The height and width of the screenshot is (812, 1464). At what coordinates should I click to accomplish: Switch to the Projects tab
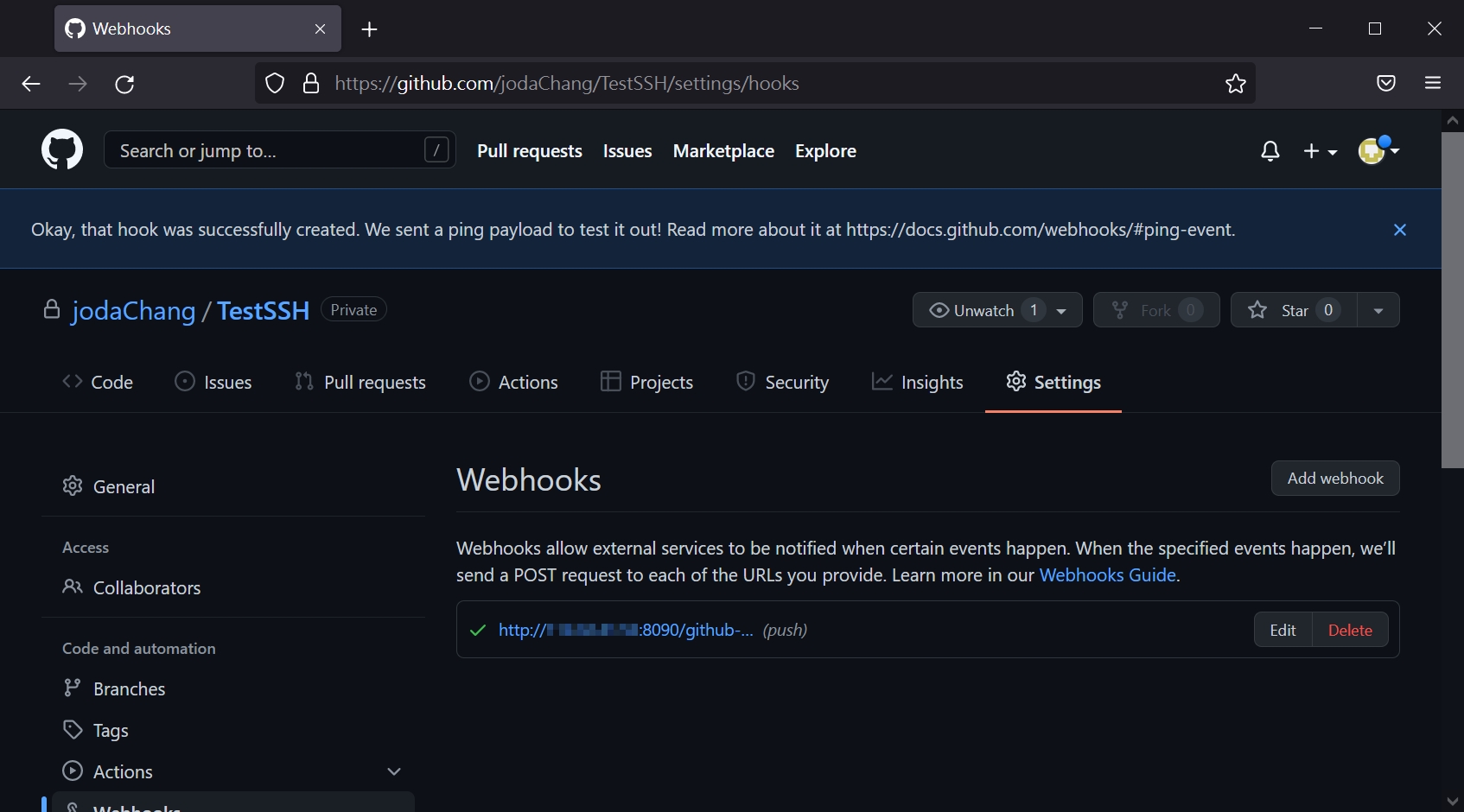[x=646, y=382]
